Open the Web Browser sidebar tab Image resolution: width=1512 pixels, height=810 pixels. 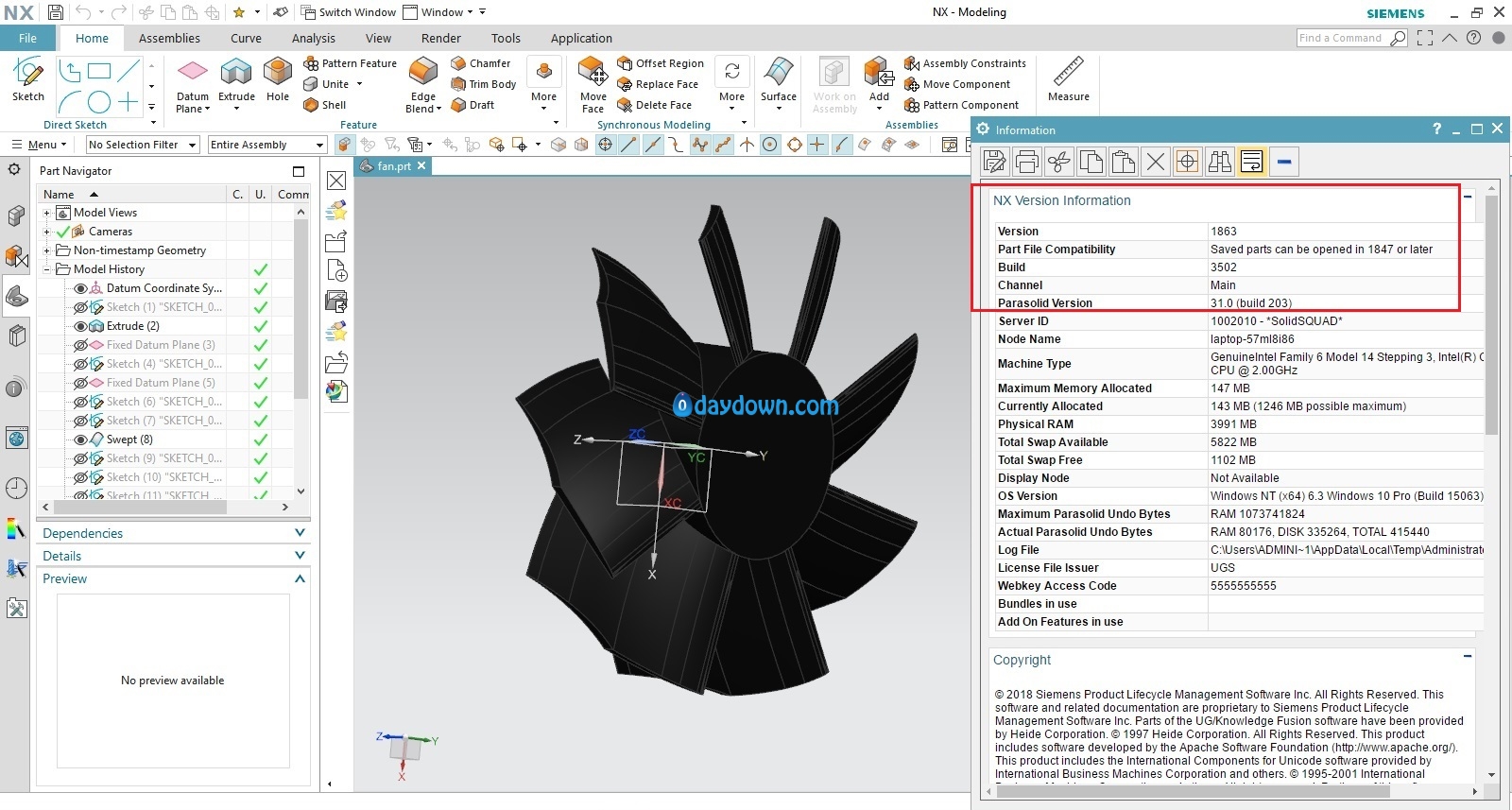(16, 439)
